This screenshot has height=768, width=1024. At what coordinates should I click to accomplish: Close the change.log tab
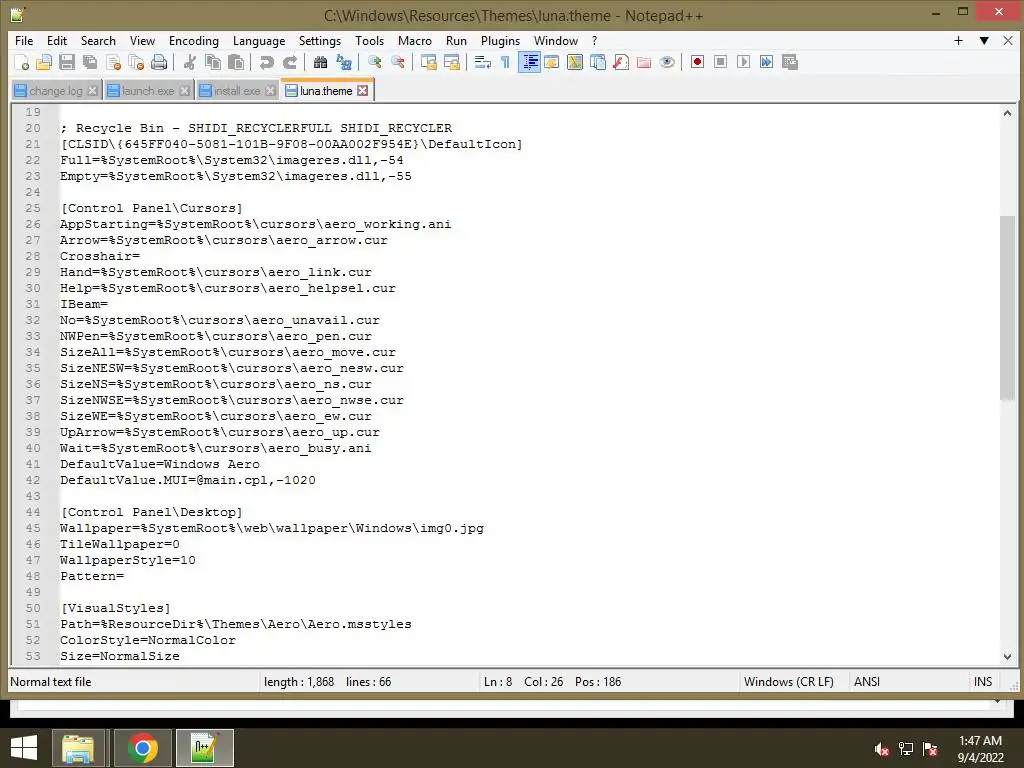pyautogui.click(x=93, y=91)
